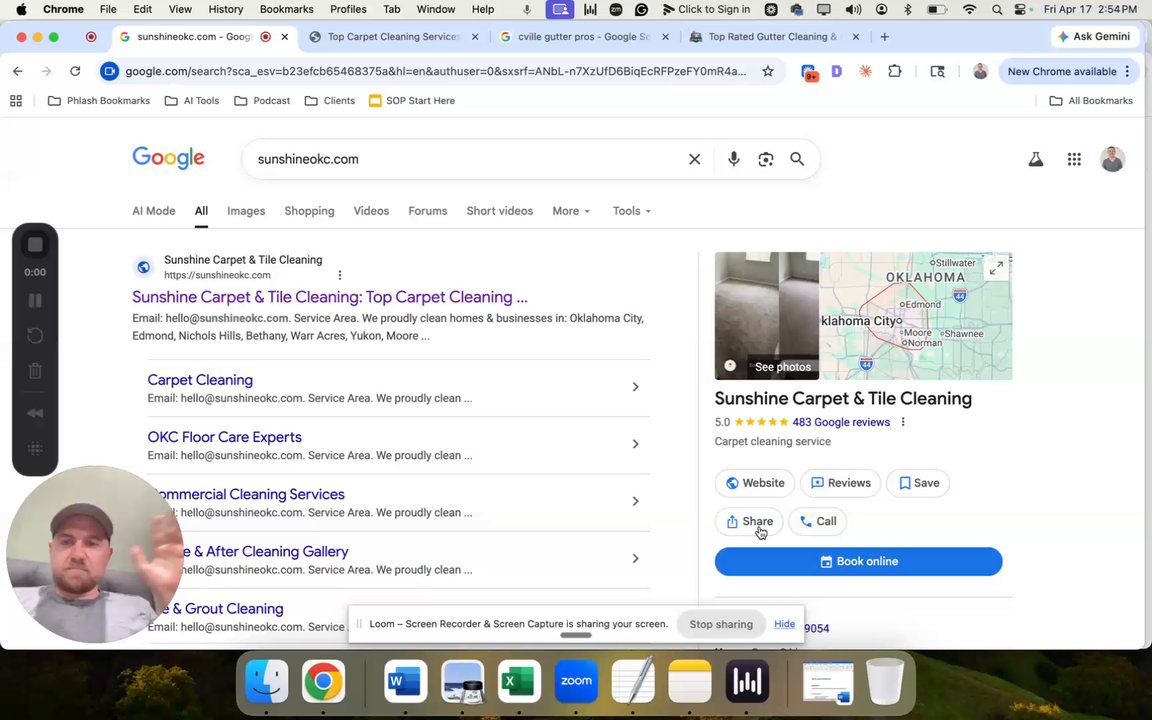The height and width of the screenshot is (720, 1152).
Task: Open Microsoft Word from the Dock
Action: point(406,681)
